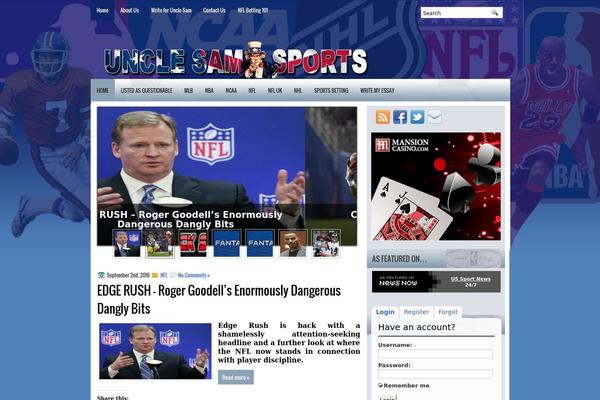
Task: Click the main Roger Goodell slider image
Action: coord(201,157)
